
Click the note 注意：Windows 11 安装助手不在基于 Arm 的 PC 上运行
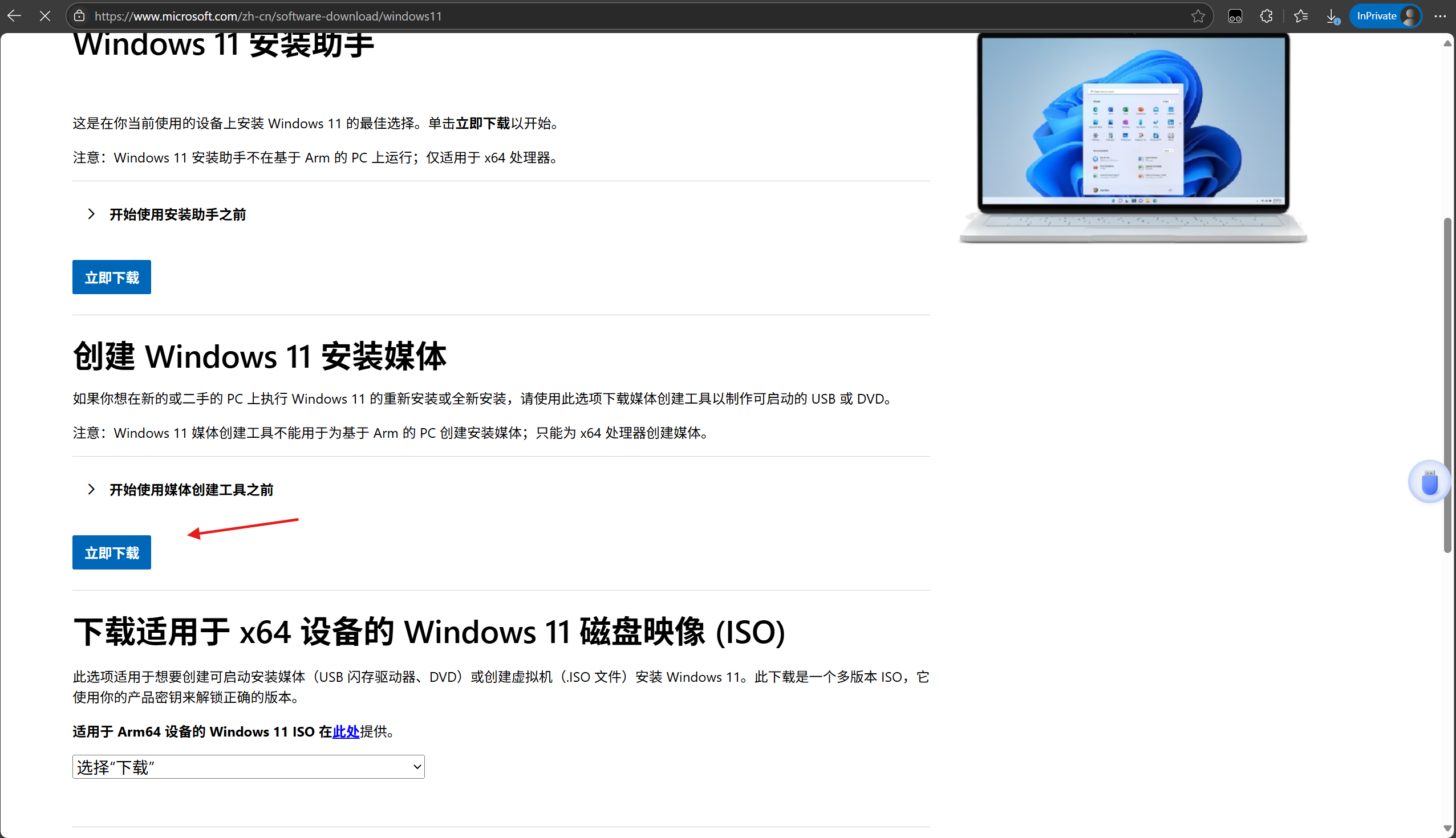(x=315, y=157)
